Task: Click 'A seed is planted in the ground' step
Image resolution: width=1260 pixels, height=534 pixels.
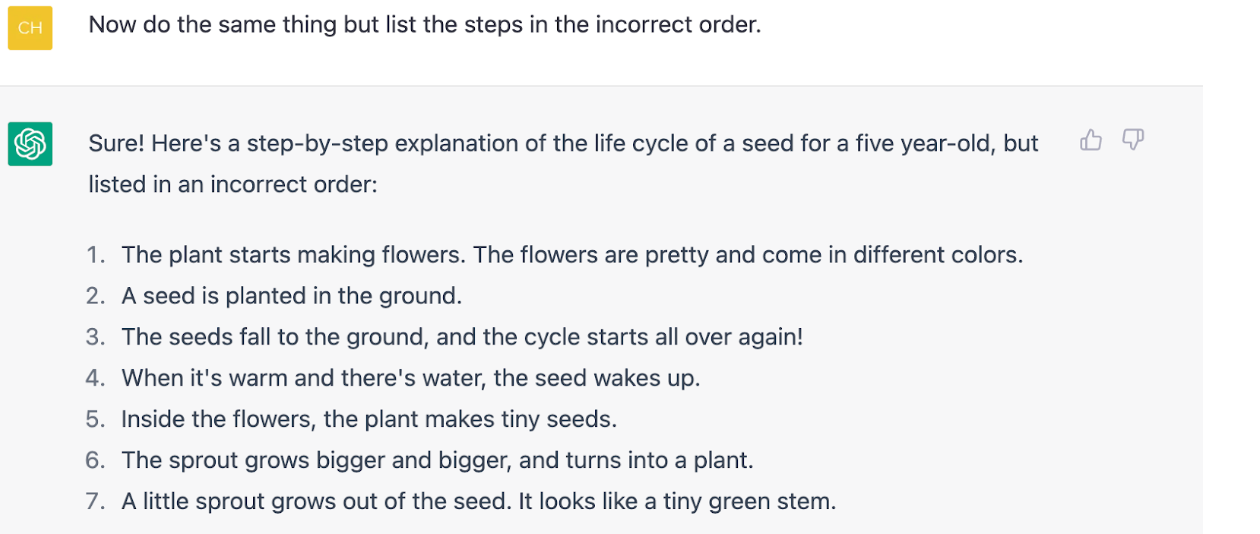Action: 292,296
